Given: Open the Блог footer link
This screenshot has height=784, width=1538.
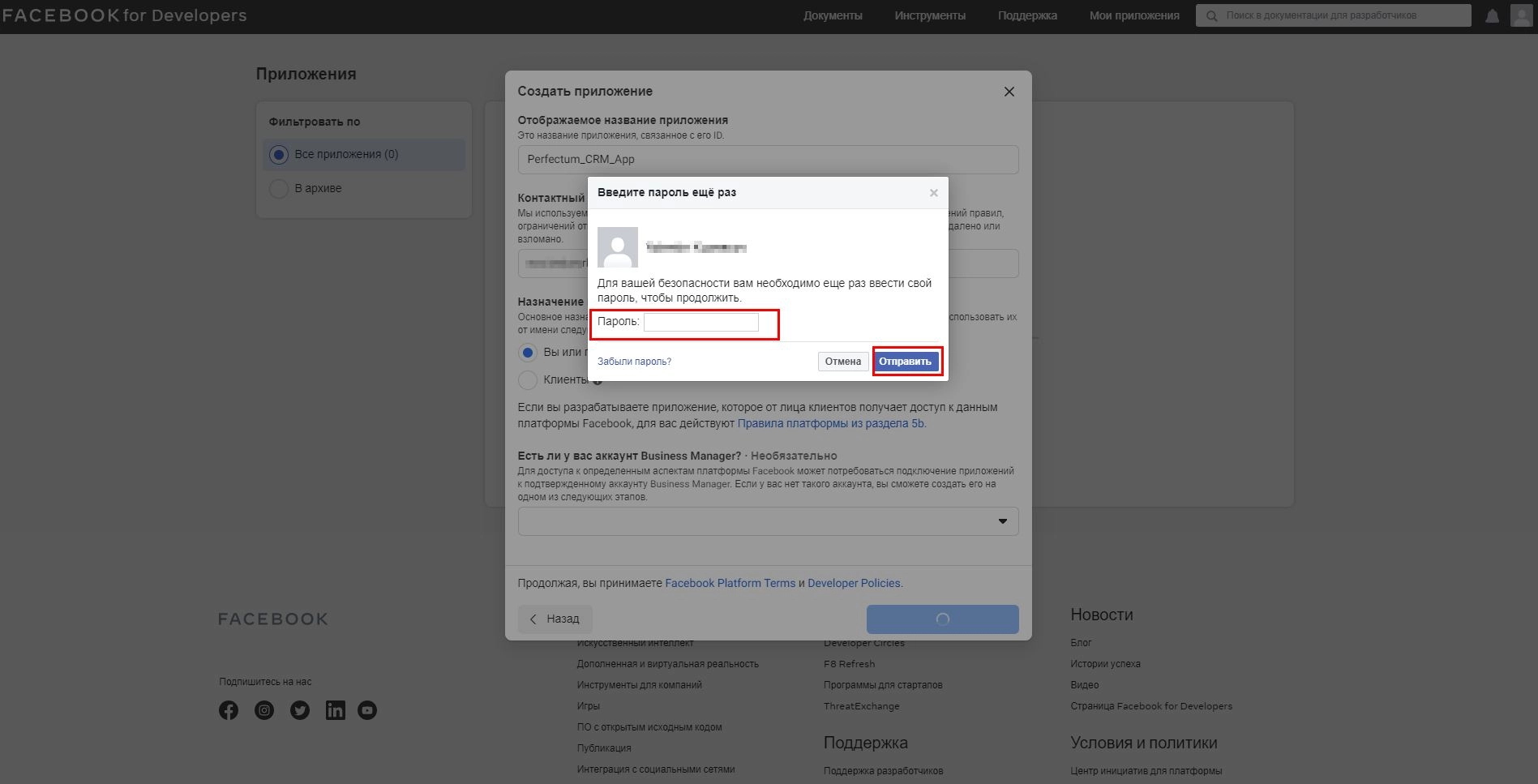Looking at the screenshot, I should pyautogui.click(x=1081, y=643).
